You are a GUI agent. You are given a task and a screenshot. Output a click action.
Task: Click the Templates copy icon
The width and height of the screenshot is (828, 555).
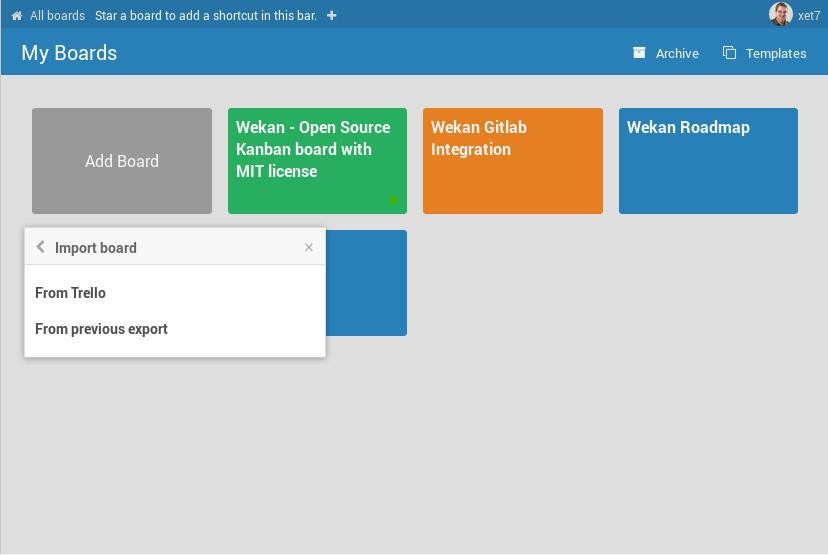click(729, 53)
